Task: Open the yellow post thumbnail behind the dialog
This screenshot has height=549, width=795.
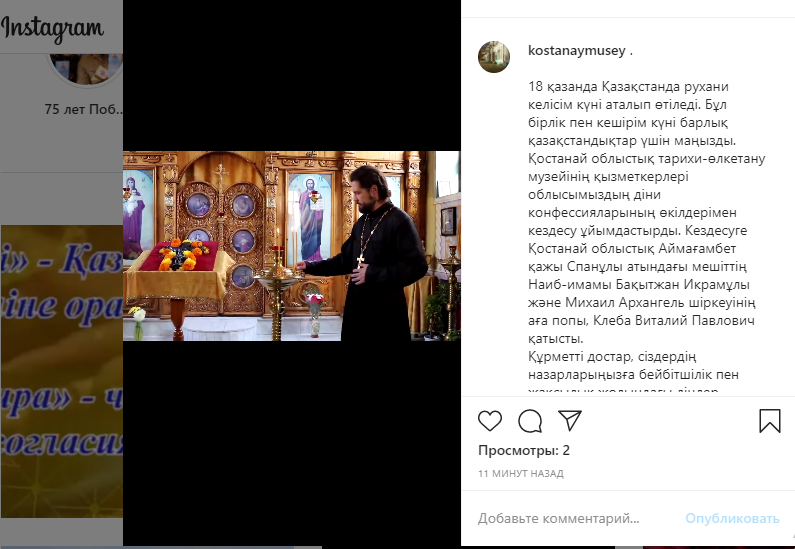Action: pos(62,372)
